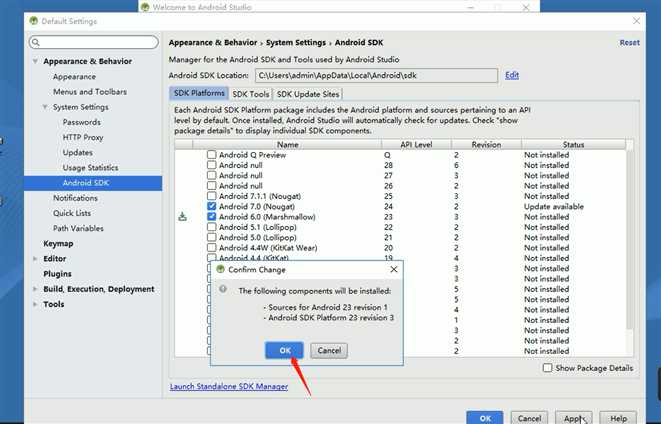The height and width of the screenshot is (424, 661).
Task: Enable Show Package Details checkbox
Action: pyautogui.click(x=547, y=368)
